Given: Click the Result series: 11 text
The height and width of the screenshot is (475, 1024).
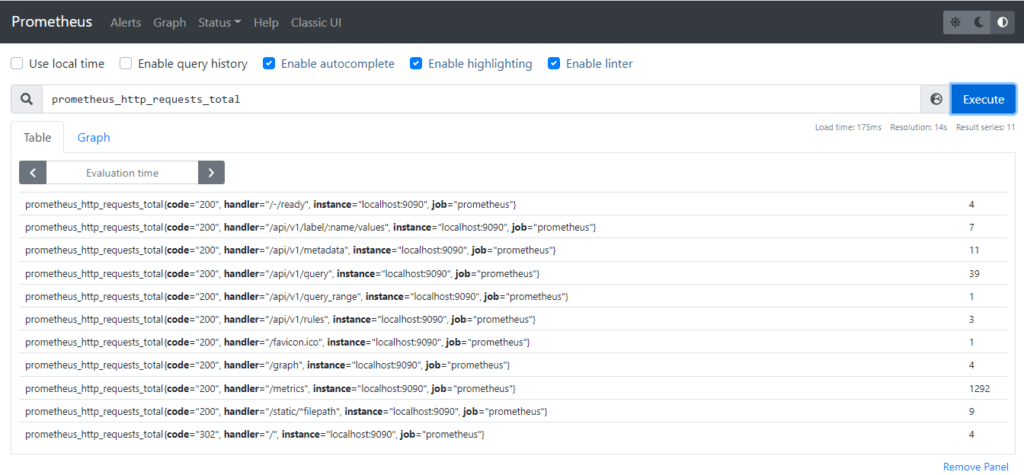Looking at the screenshot, I should [985, 127].
